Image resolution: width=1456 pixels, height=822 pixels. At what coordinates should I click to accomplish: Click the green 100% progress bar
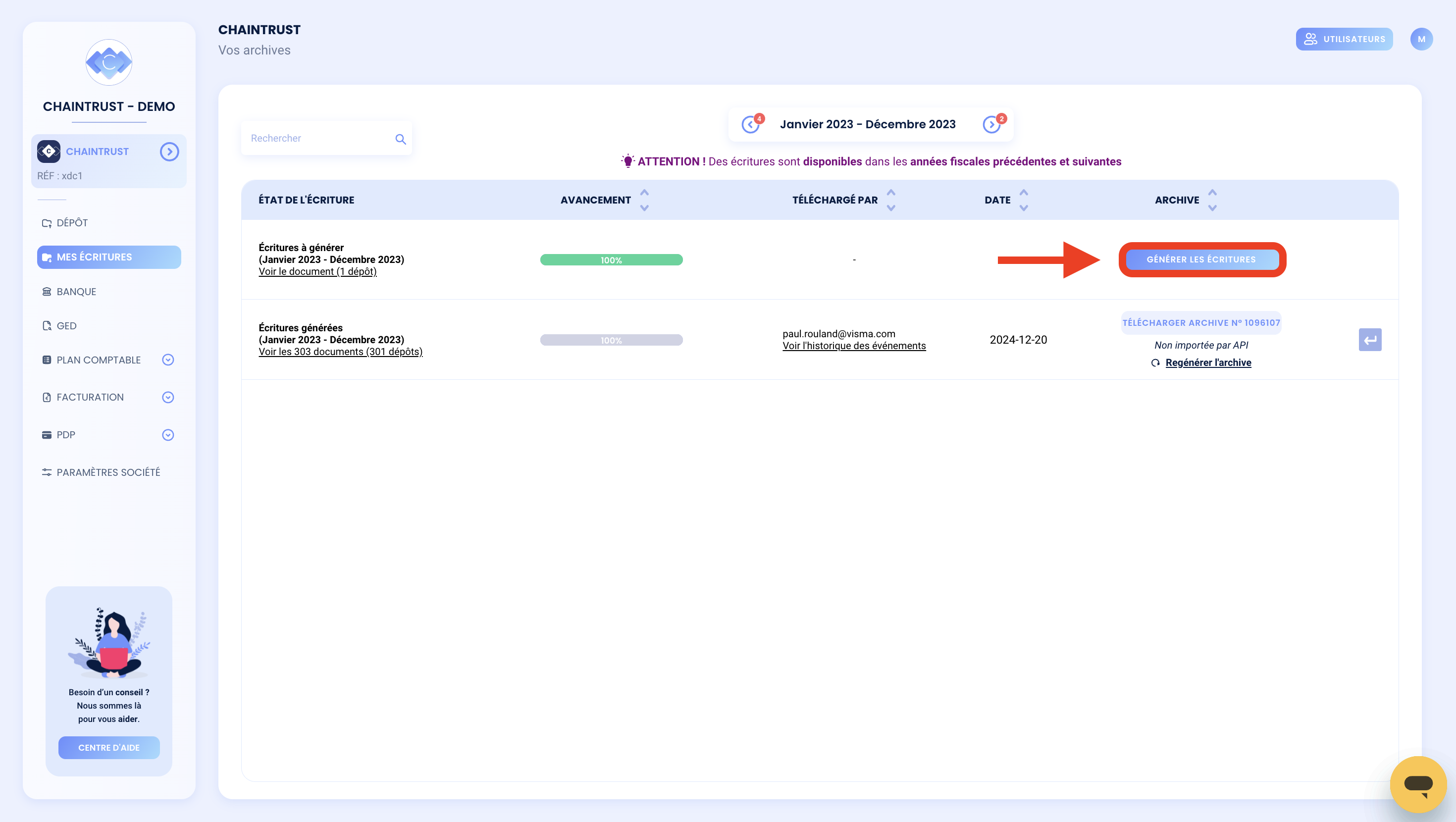[612, 260]
